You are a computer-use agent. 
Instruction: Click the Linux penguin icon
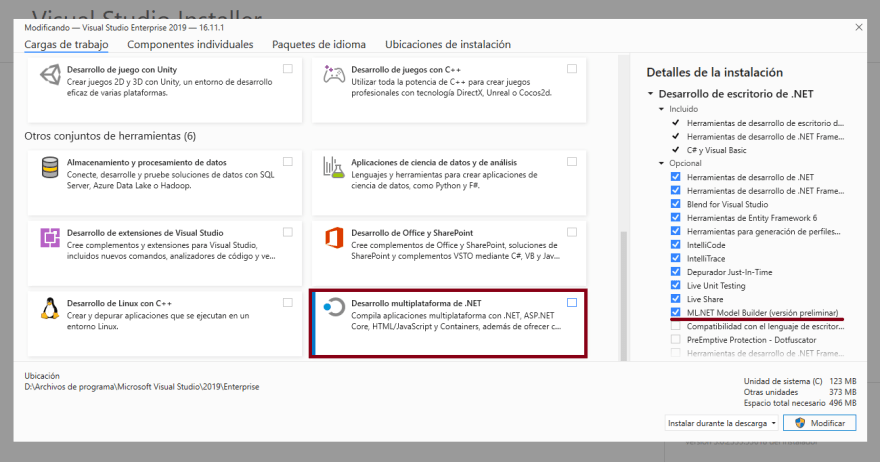tap(50, 308)
